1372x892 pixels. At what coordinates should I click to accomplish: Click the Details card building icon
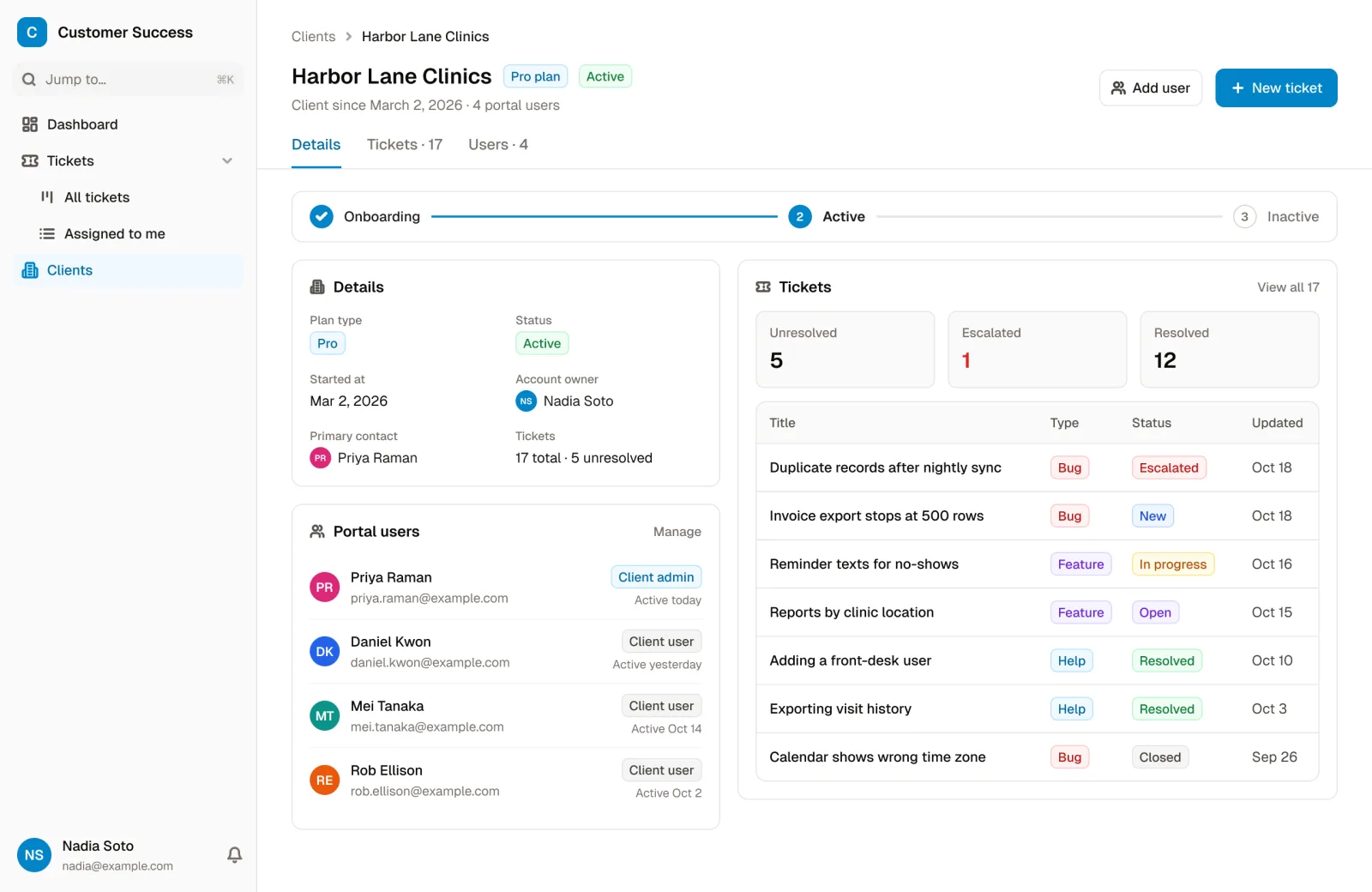click(x=317, y=287)
